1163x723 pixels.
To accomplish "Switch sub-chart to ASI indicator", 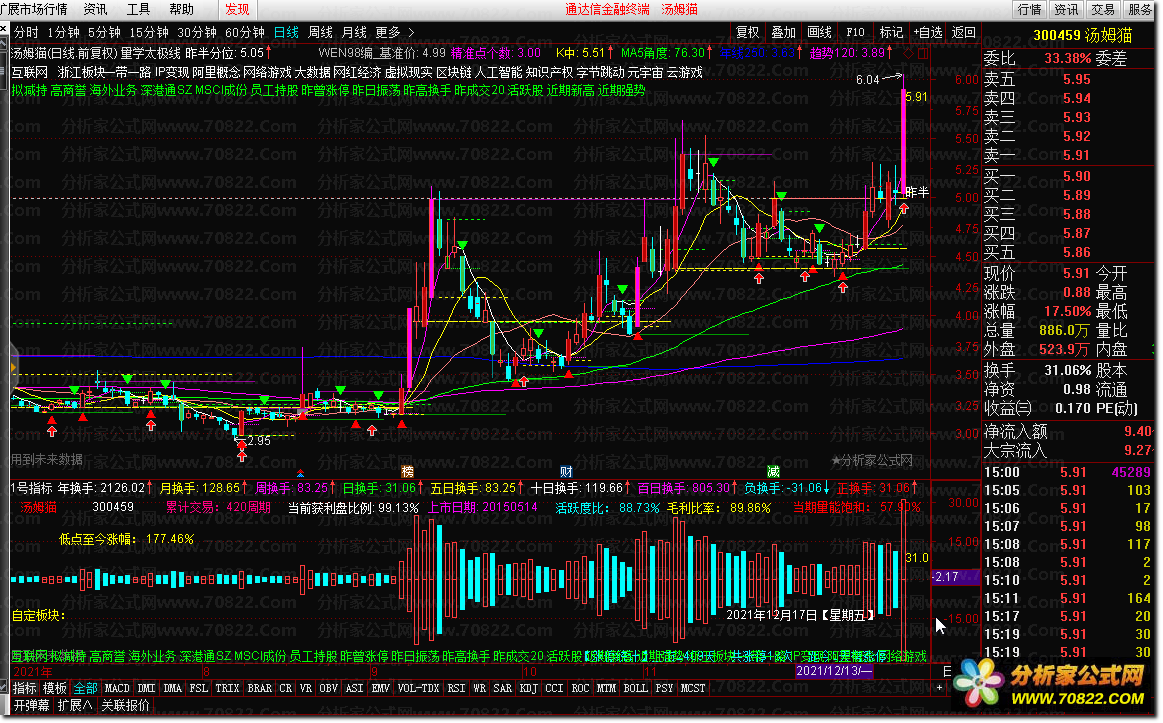I will tap(355, 688).
